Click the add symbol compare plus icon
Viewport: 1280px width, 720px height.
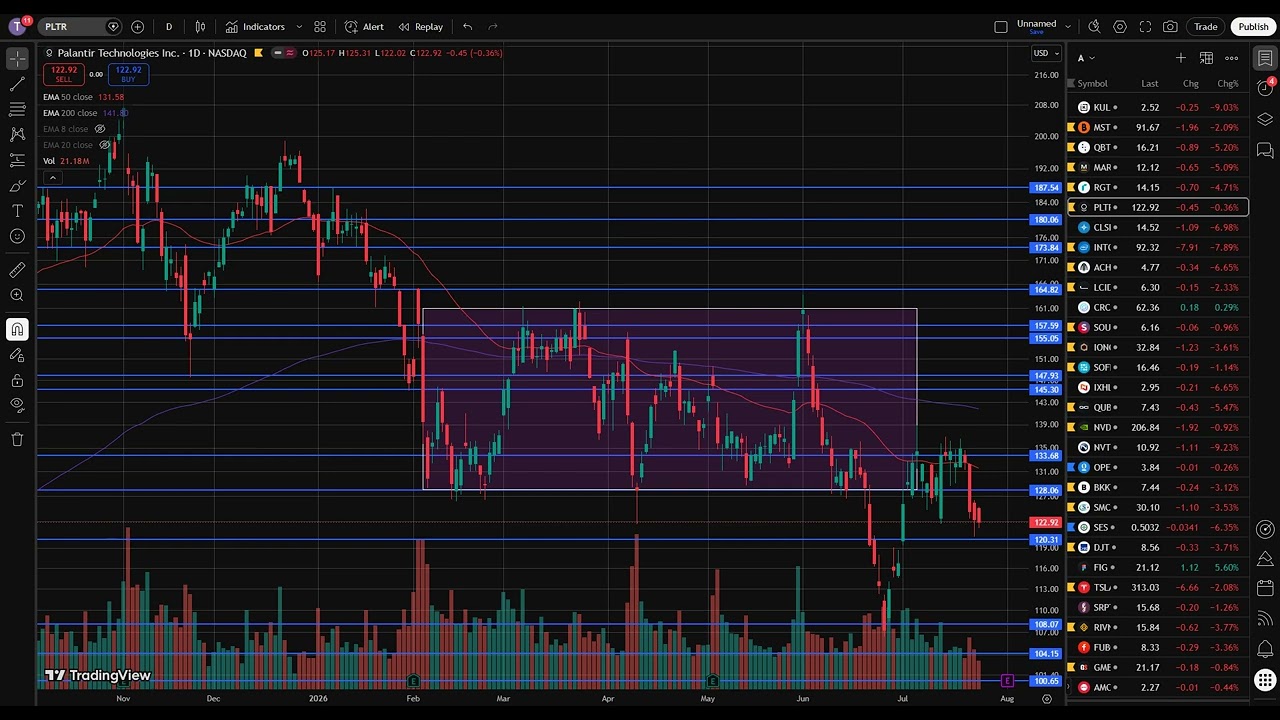(137, 27)
